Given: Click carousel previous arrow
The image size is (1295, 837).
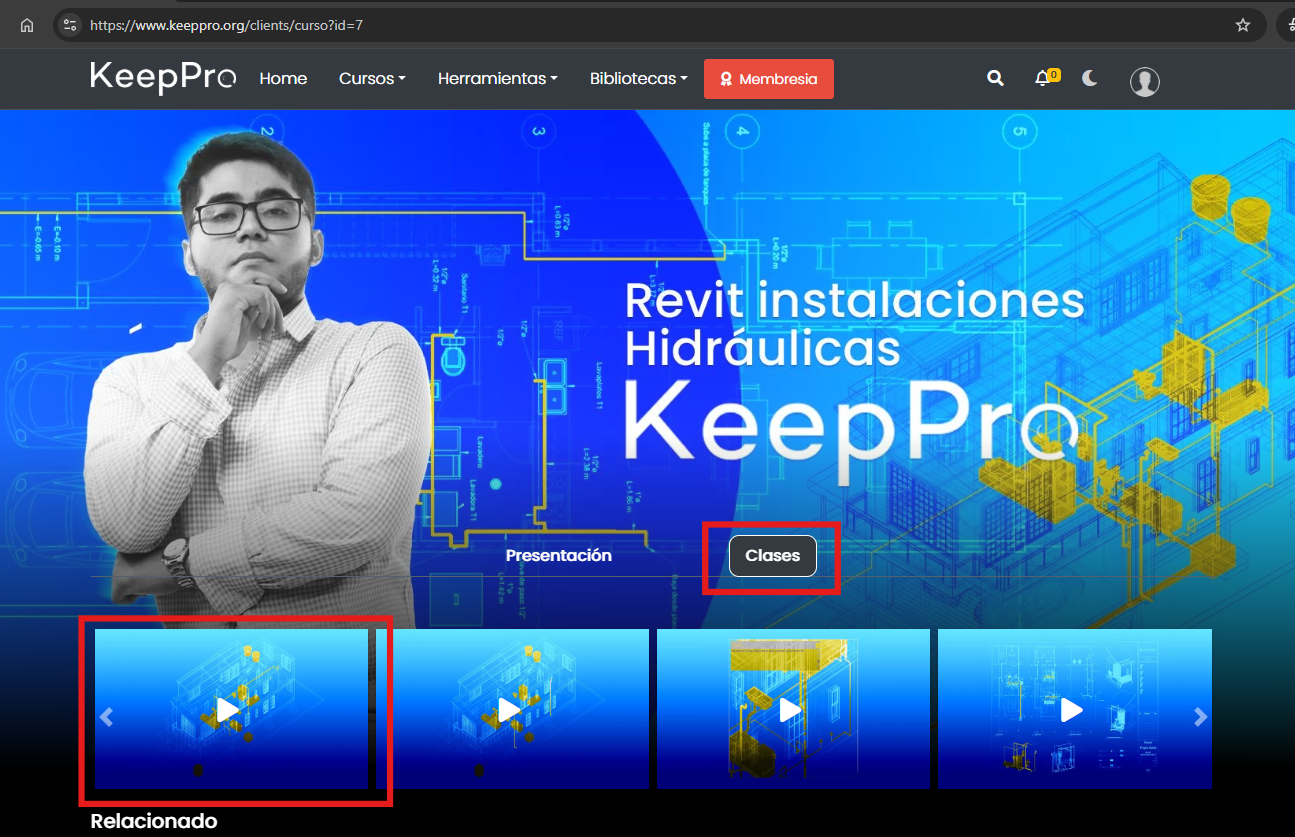Looking at the screenshot, I should [106, 716].
